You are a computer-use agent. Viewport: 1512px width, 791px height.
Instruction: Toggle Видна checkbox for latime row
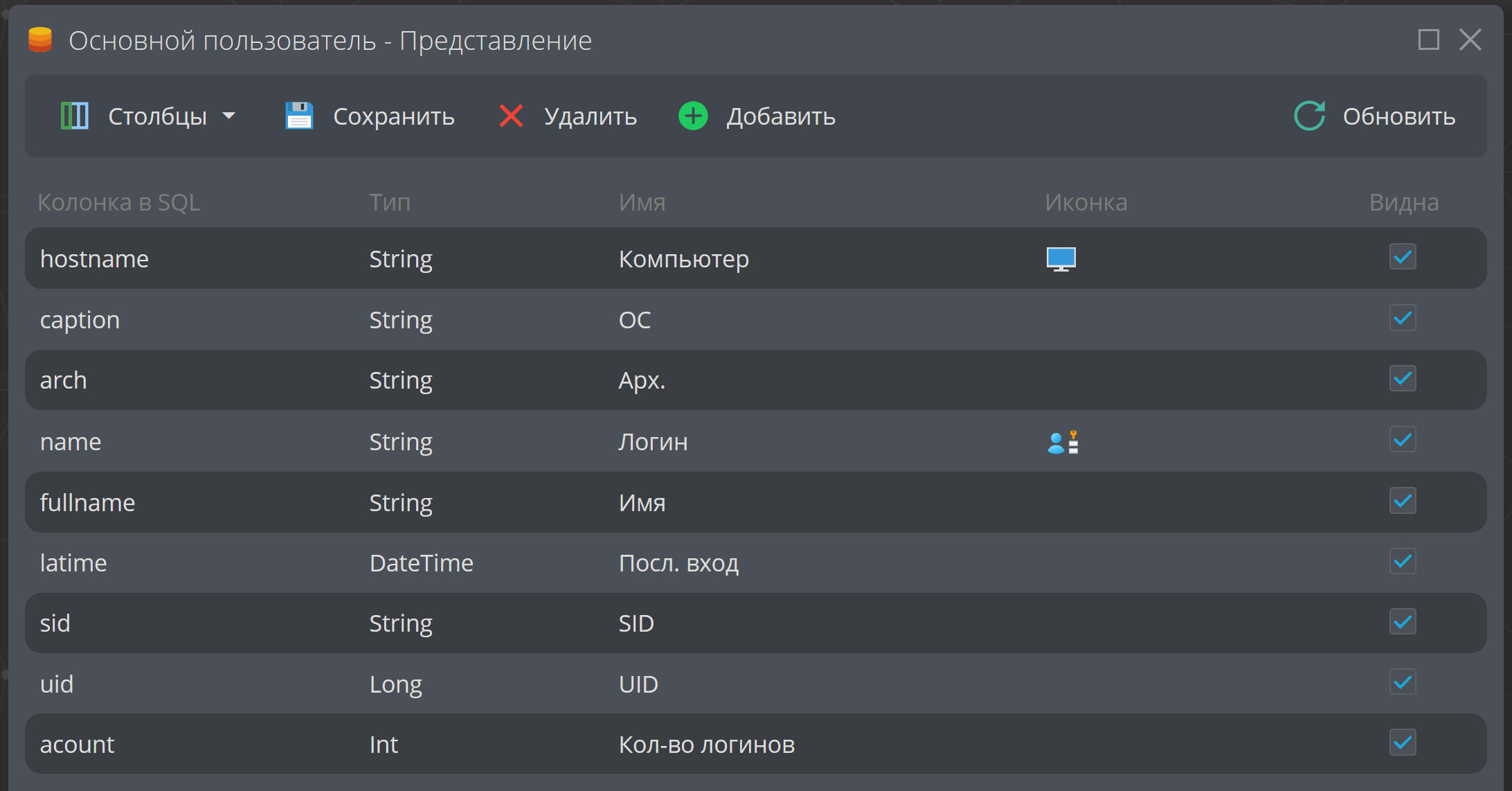pos(1403,561)
